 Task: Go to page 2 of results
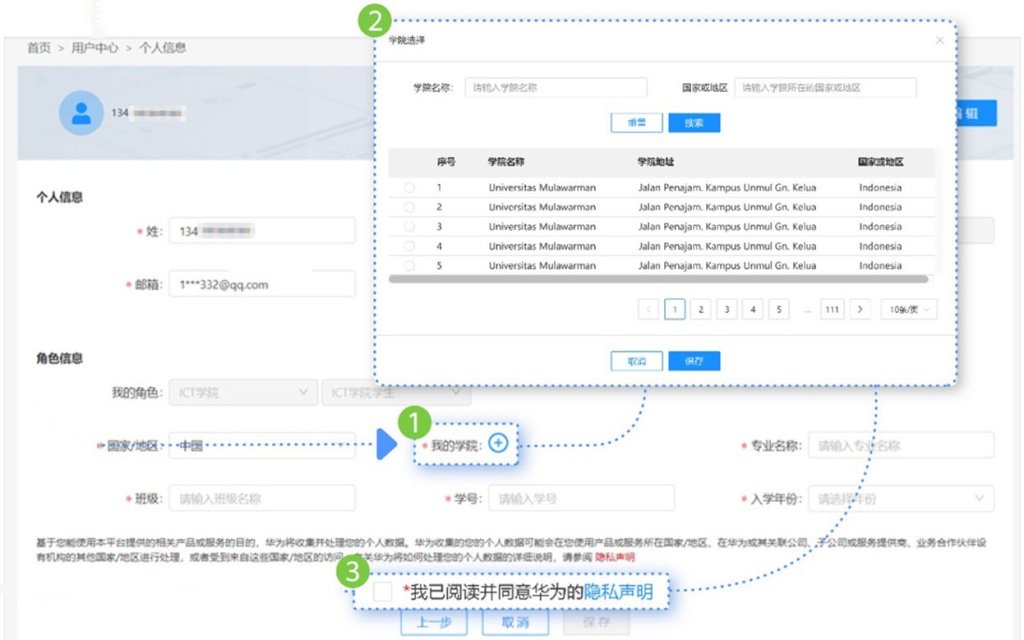click(x=701, y=310)
